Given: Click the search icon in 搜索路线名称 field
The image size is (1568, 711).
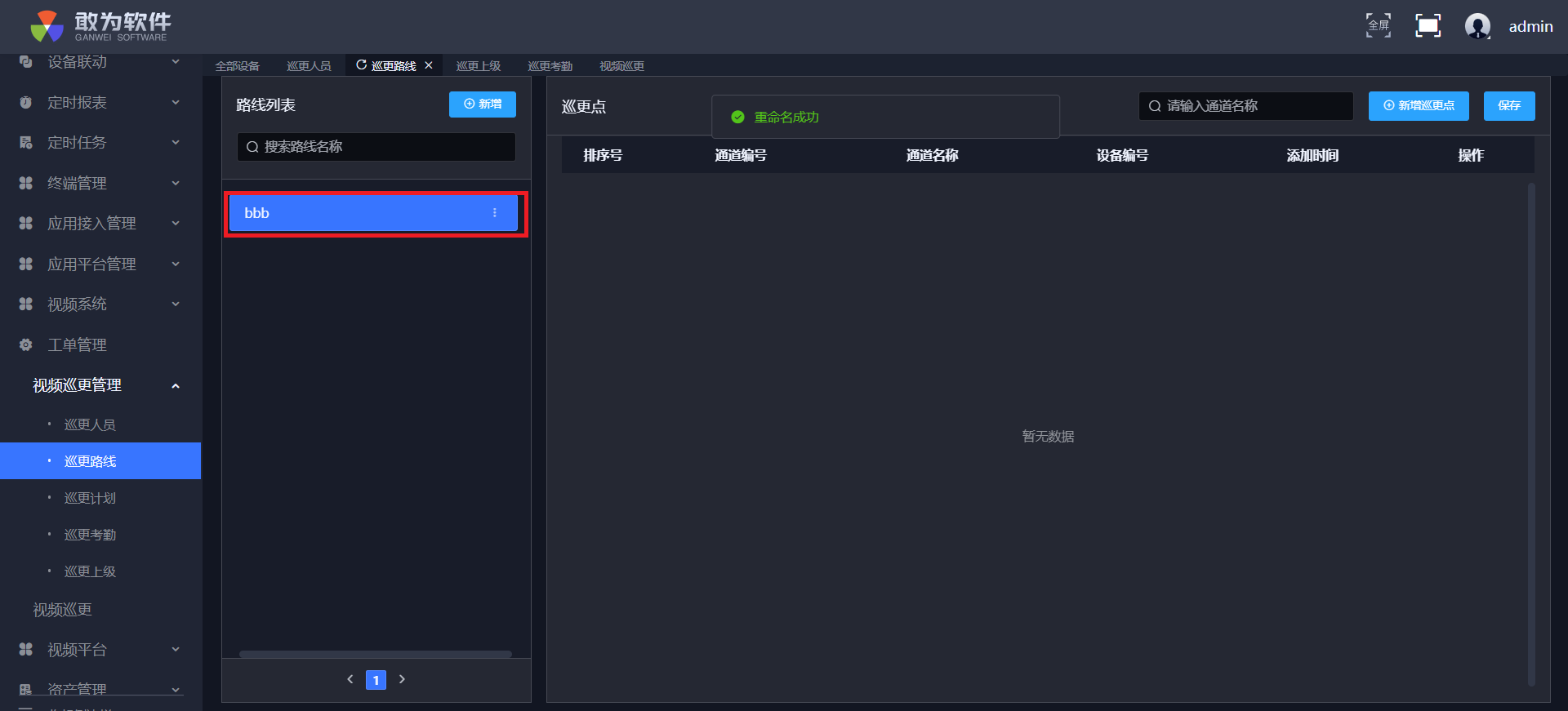Looking at the screenshot, I should [x=252, y=147].
